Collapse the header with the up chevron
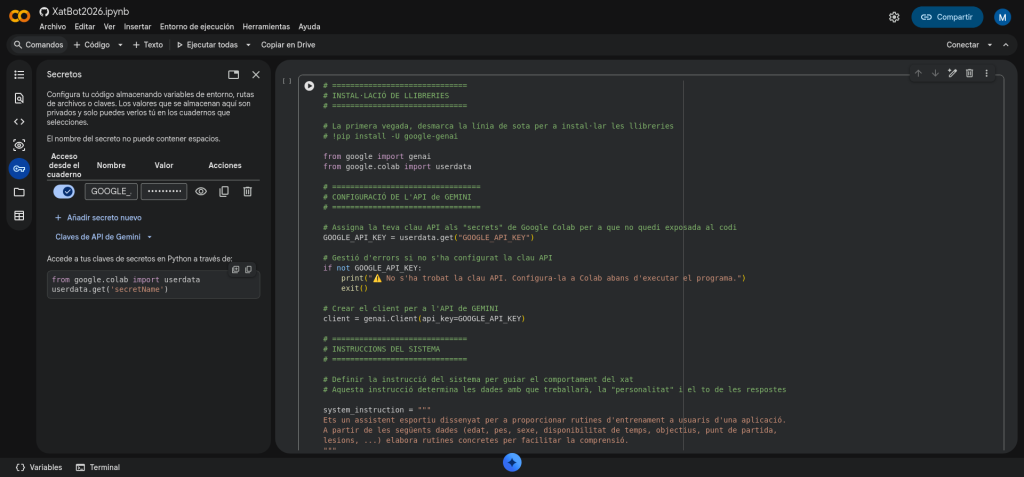1024x477 pixels. click(1006, 45)
